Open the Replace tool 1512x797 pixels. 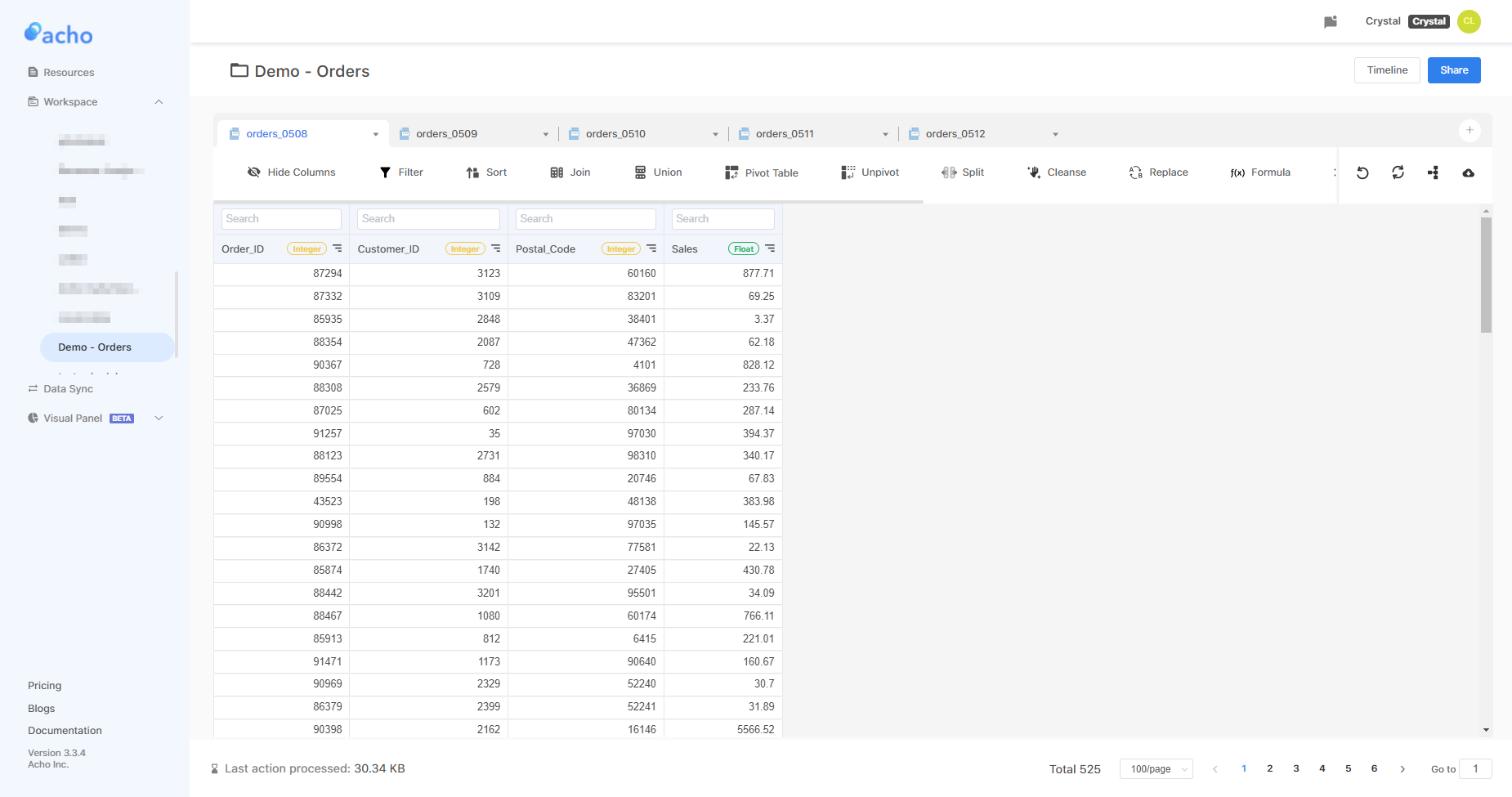coord(1157,172)
